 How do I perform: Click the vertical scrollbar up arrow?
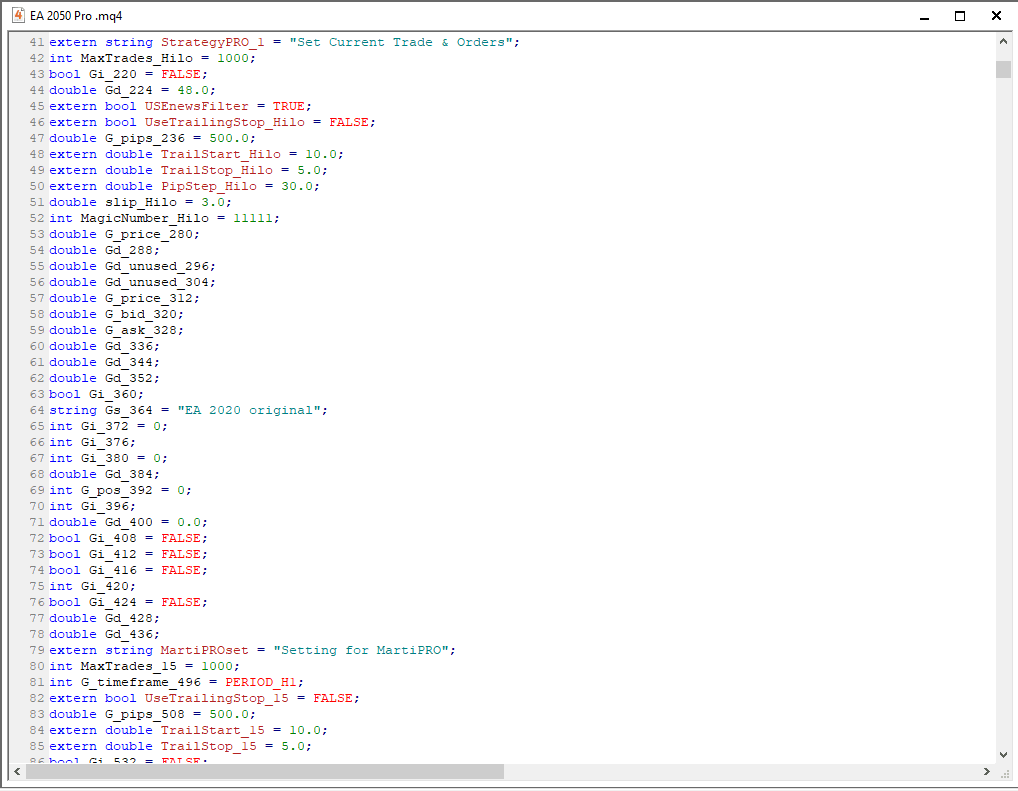[1003, 42]
